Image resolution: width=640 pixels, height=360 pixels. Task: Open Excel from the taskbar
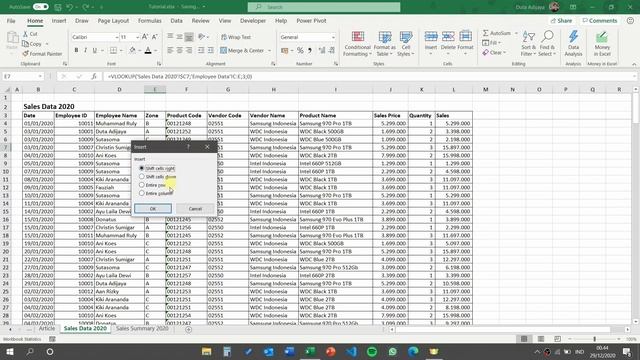(x=310, y=351)
